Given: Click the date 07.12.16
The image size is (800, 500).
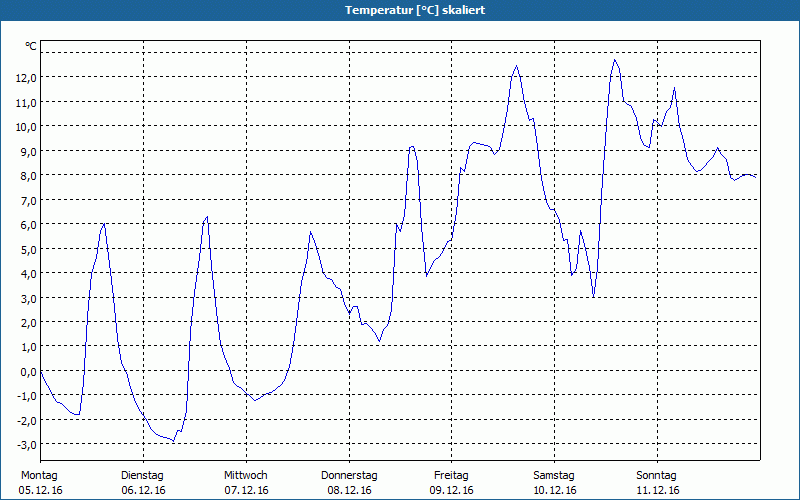Looking at the screenshot, I should (x=246, y=490).
